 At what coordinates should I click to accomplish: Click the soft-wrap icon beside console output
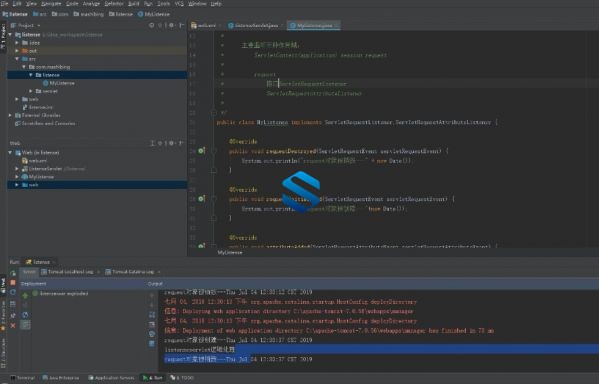coord(152,315)
